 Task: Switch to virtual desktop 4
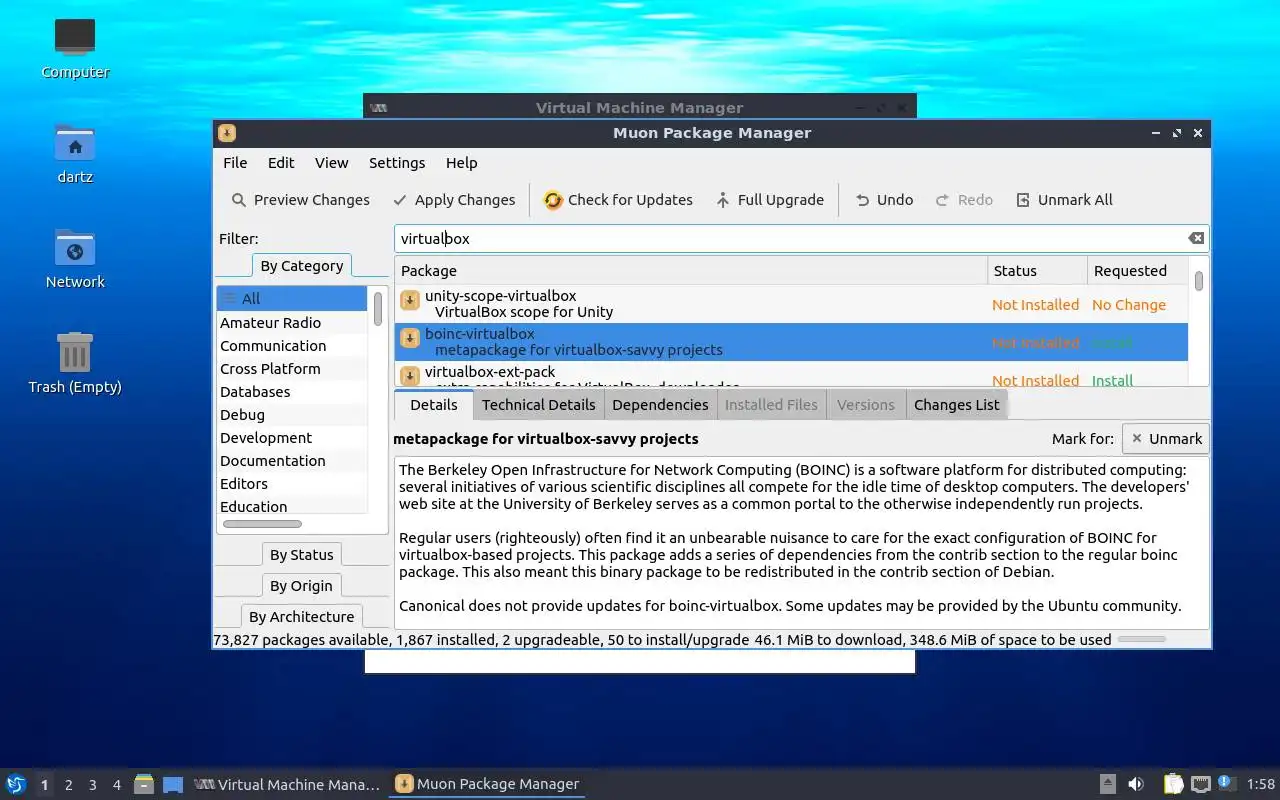(116, 785)
